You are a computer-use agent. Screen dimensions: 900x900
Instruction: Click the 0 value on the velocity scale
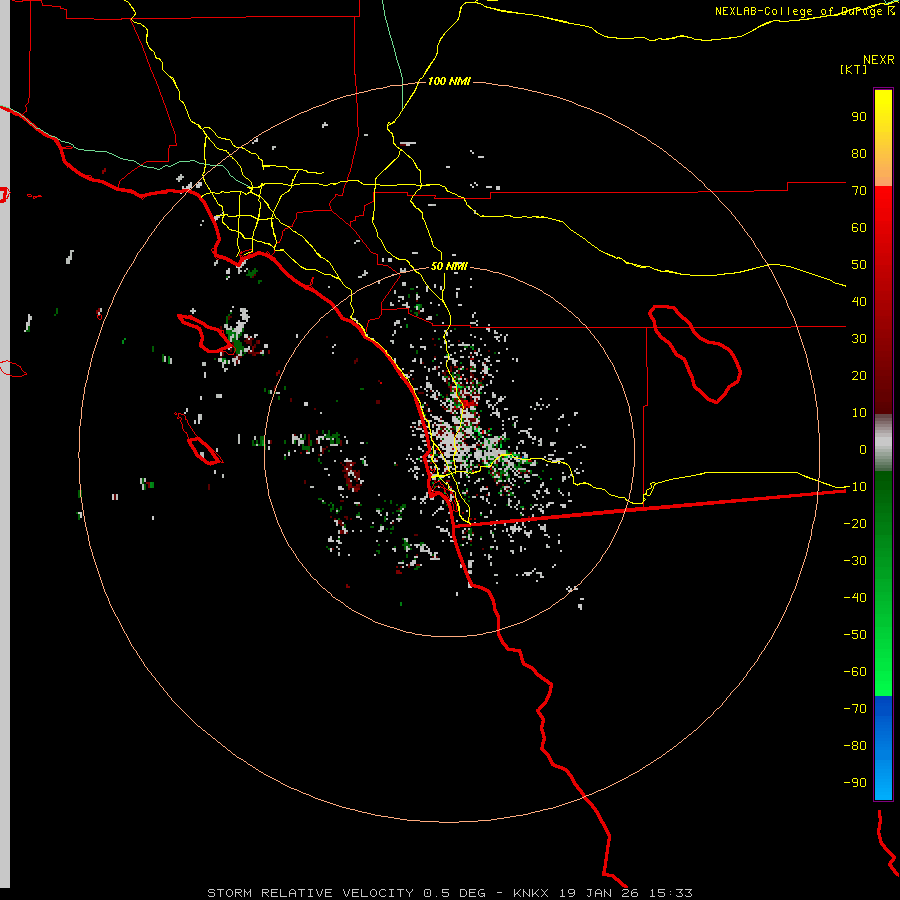click(863, 449)
